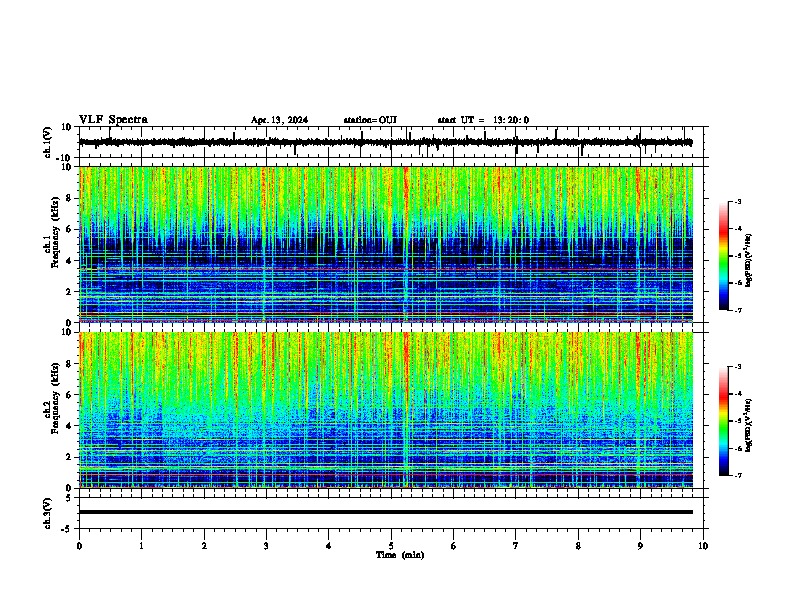Click the "ch.1(V)" waveform axis label
Image resolution: width=792 pixels, height=612 pixels.
point(48,142)
